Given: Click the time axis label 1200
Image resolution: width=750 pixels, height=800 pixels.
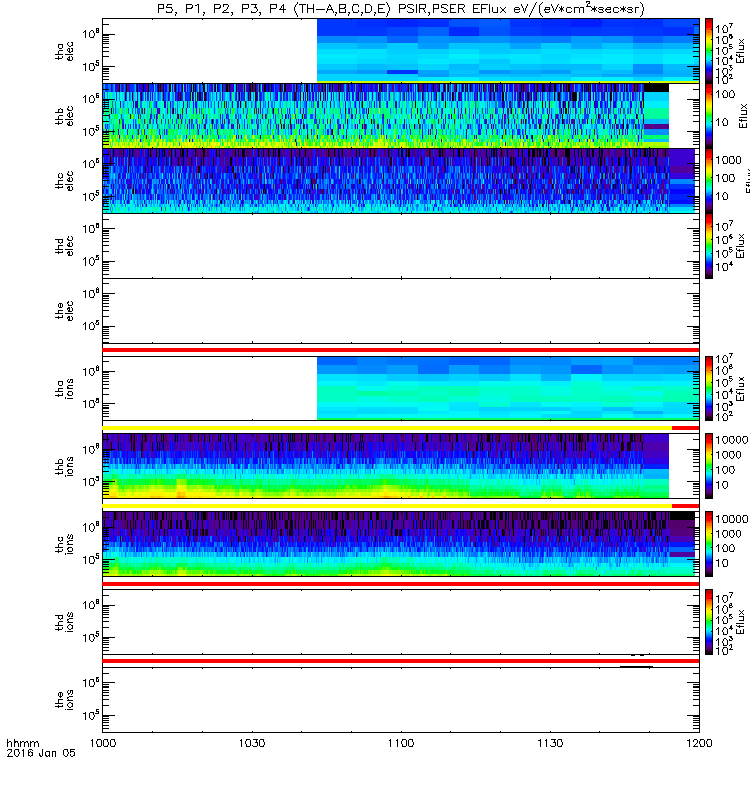Looking at the screenshot, I should (x=699, y=743).
